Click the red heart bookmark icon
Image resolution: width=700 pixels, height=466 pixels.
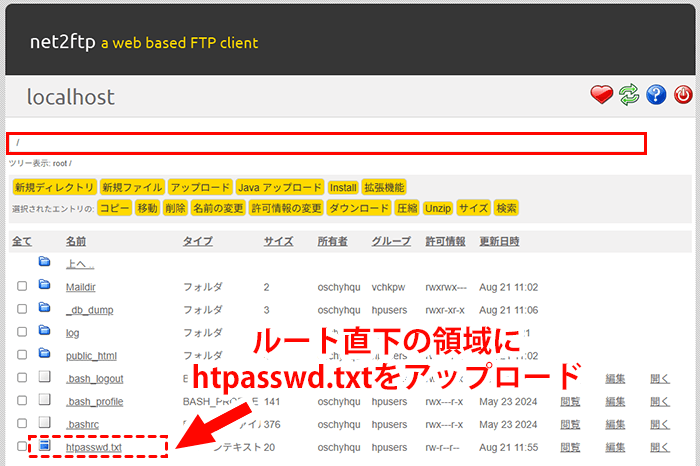[601, 95]
